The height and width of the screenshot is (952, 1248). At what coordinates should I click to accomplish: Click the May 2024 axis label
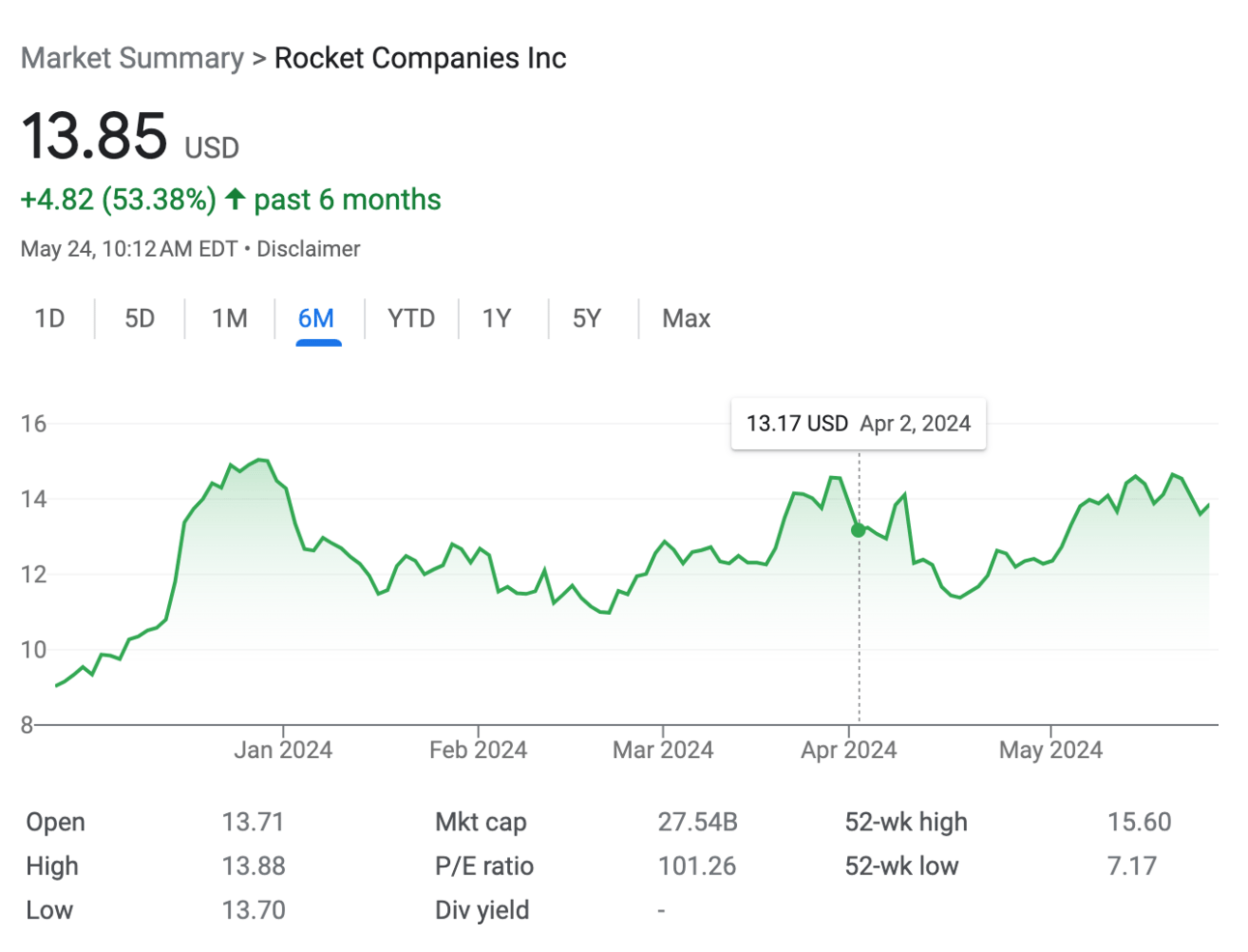tap(1051, 750)
